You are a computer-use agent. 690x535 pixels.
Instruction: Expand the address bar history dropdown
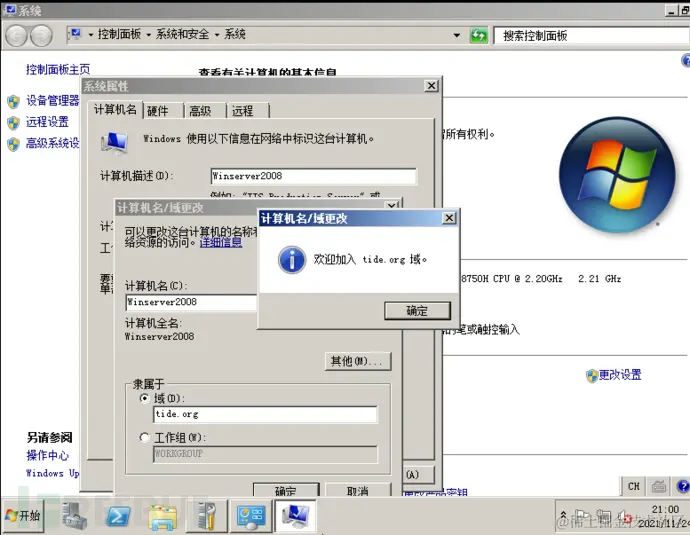[457, 35]
